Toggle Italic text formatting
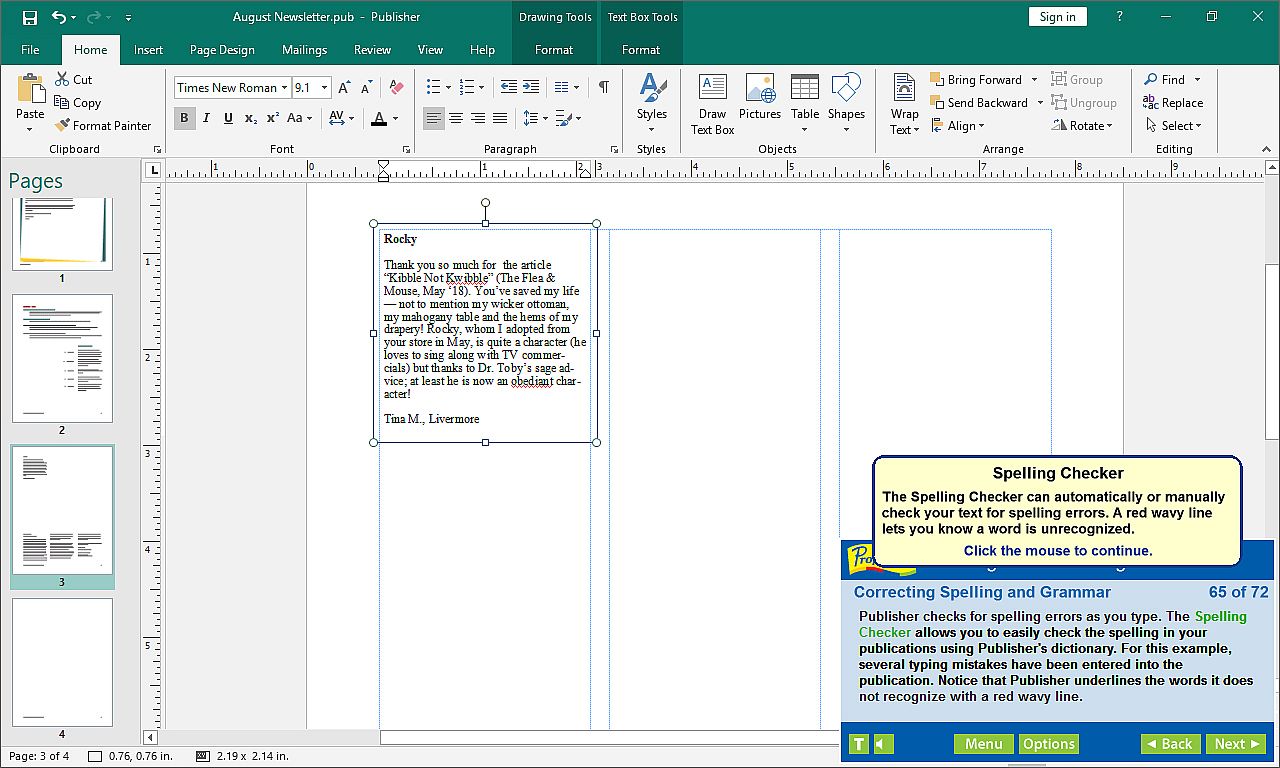The width and height of the screenshot is (1280, 768). [x=206, y=118]
